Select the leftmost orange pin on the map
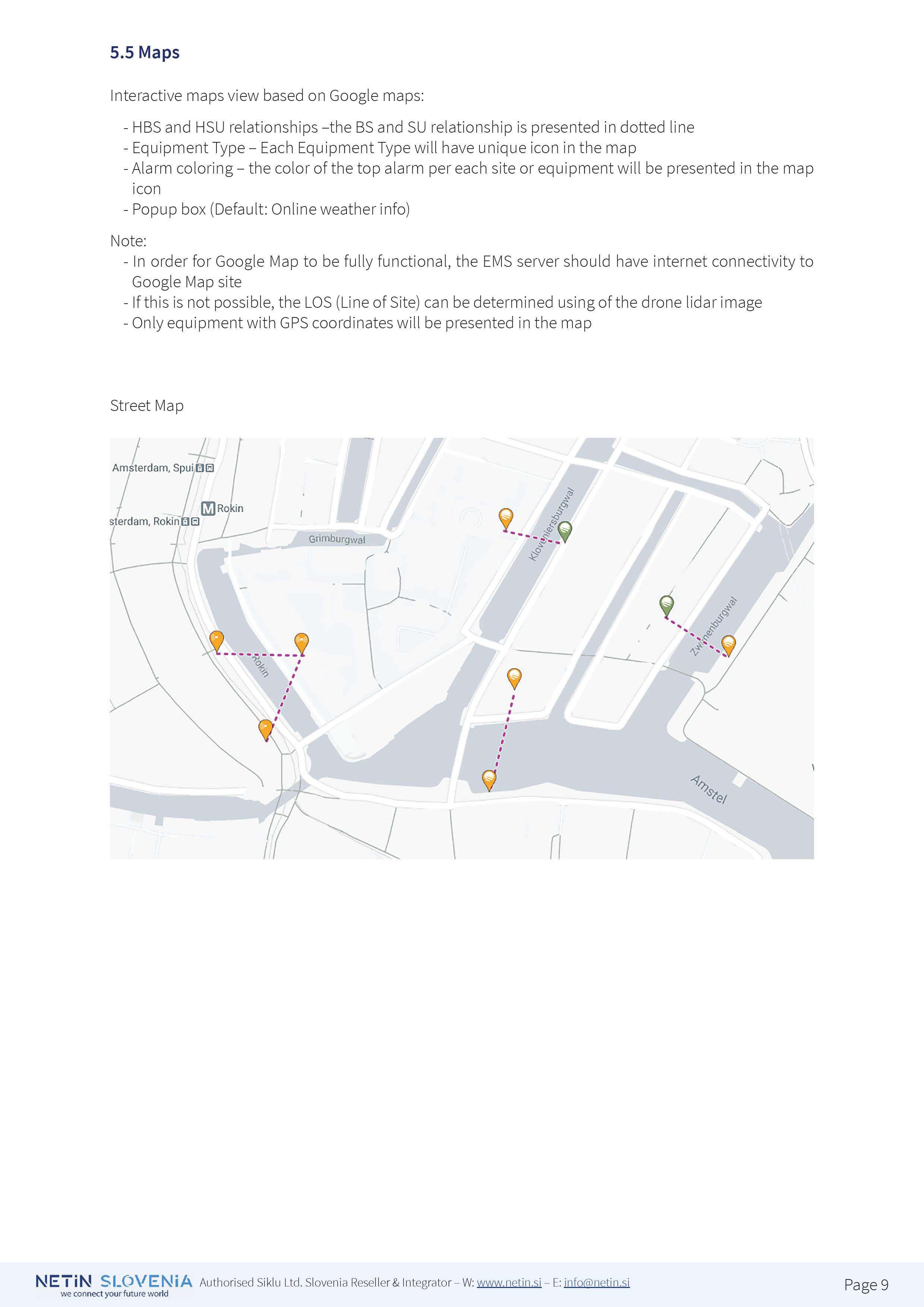This screenshot has height=1307, width=924. pyautogui.click(x=216, y=640)
